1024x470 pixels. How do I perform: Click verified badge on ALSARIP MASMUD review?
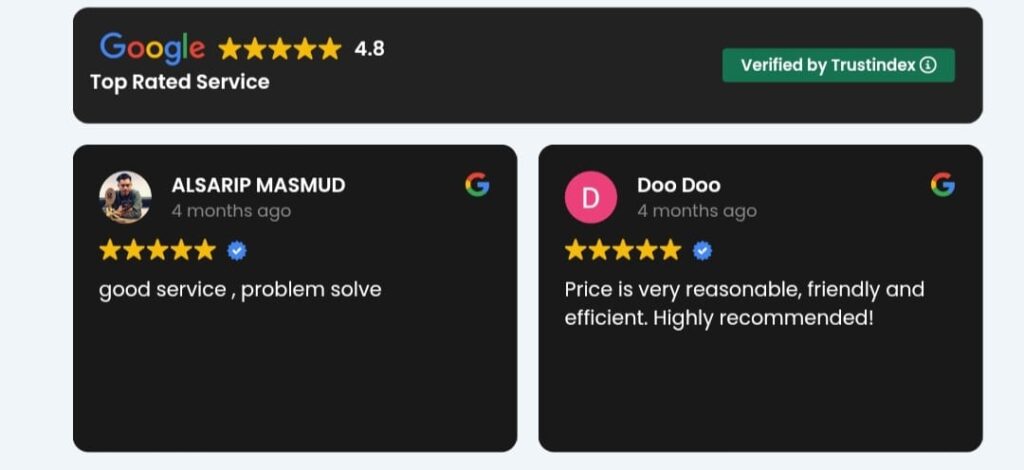(237, 250)
